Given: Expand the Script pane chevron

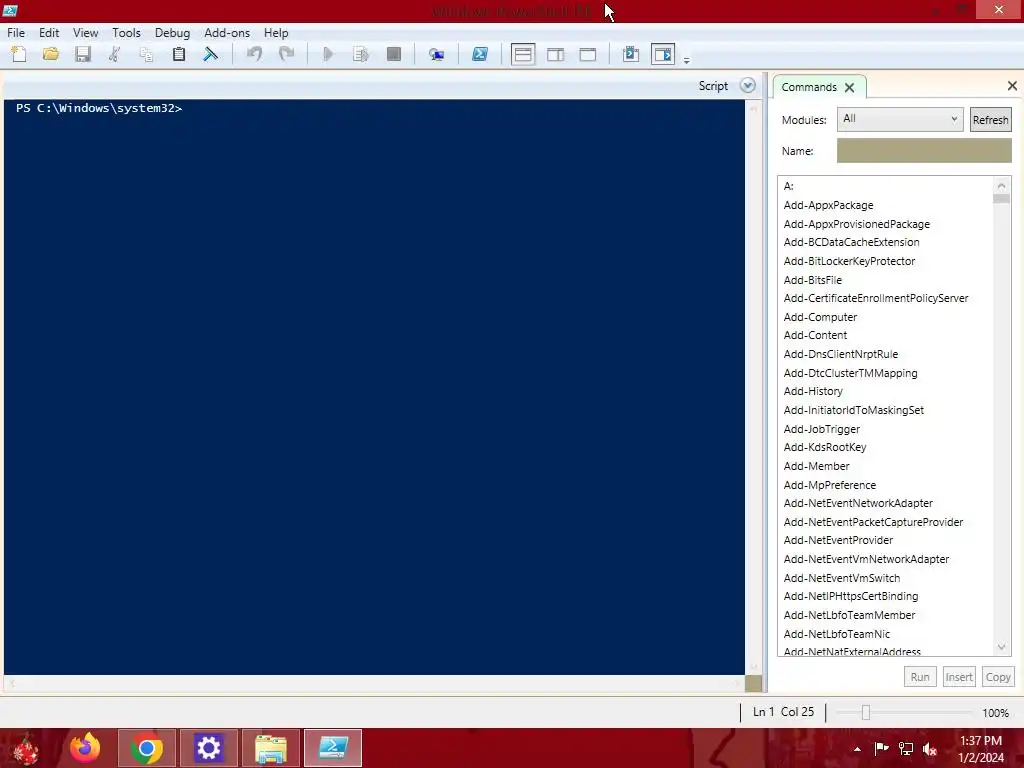Looking at the screenshot, I should (x=748, y=86).
